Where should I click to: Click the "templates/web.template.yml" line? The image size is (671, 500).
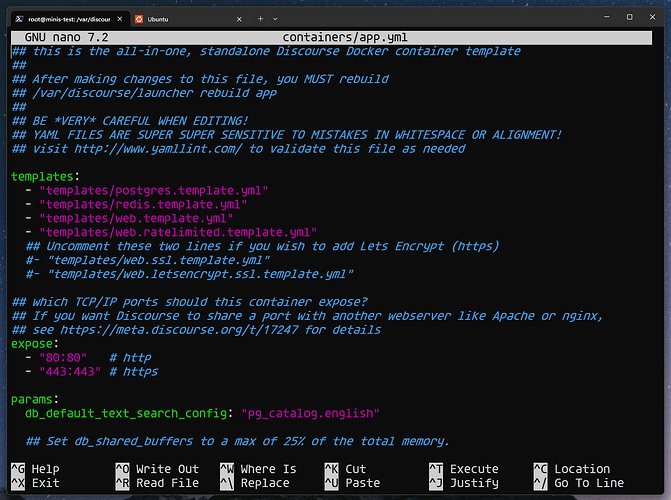click(x=129, y=218)
